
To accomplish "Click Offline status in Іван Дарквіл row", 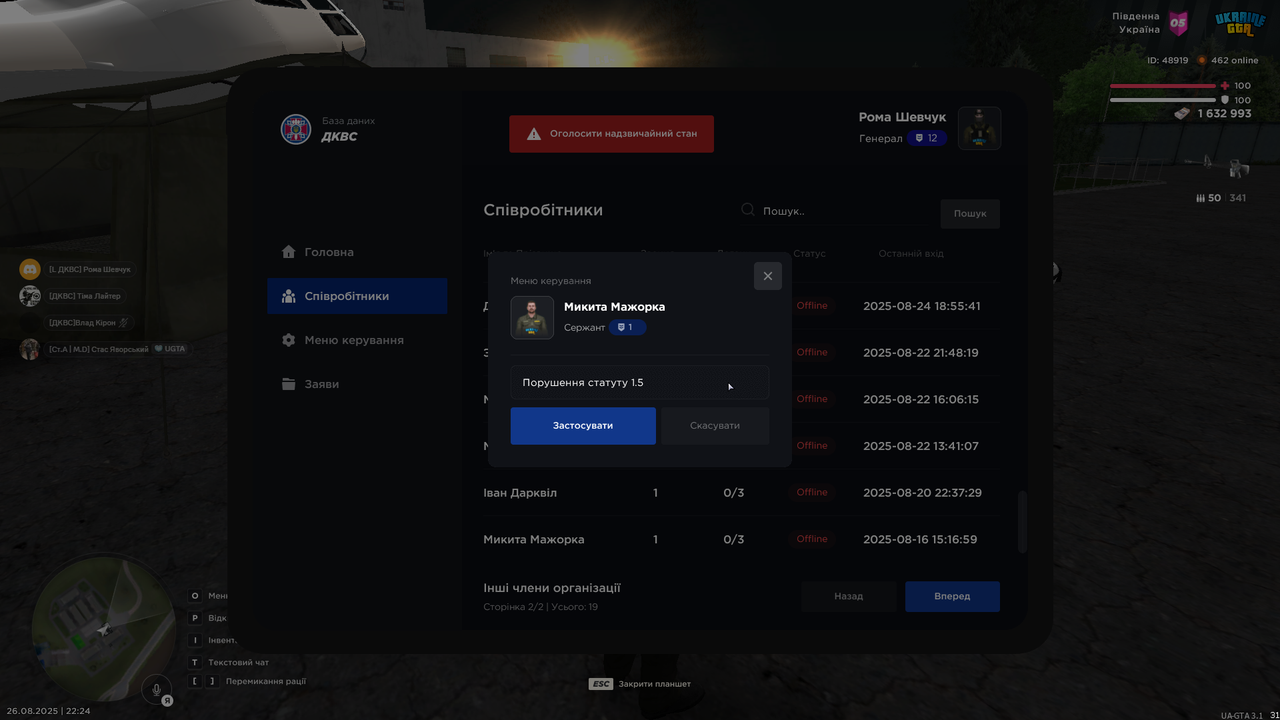I will tap(812, 492).
